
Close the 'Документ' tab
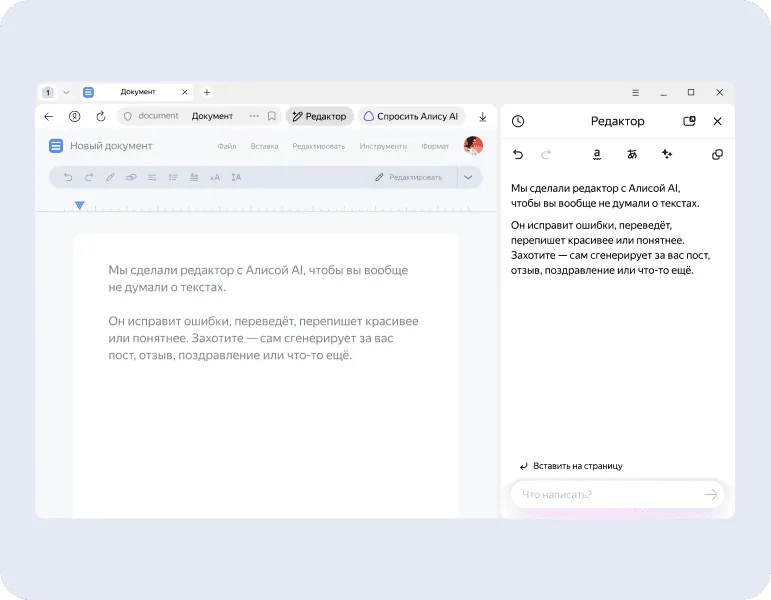[184, 92]
